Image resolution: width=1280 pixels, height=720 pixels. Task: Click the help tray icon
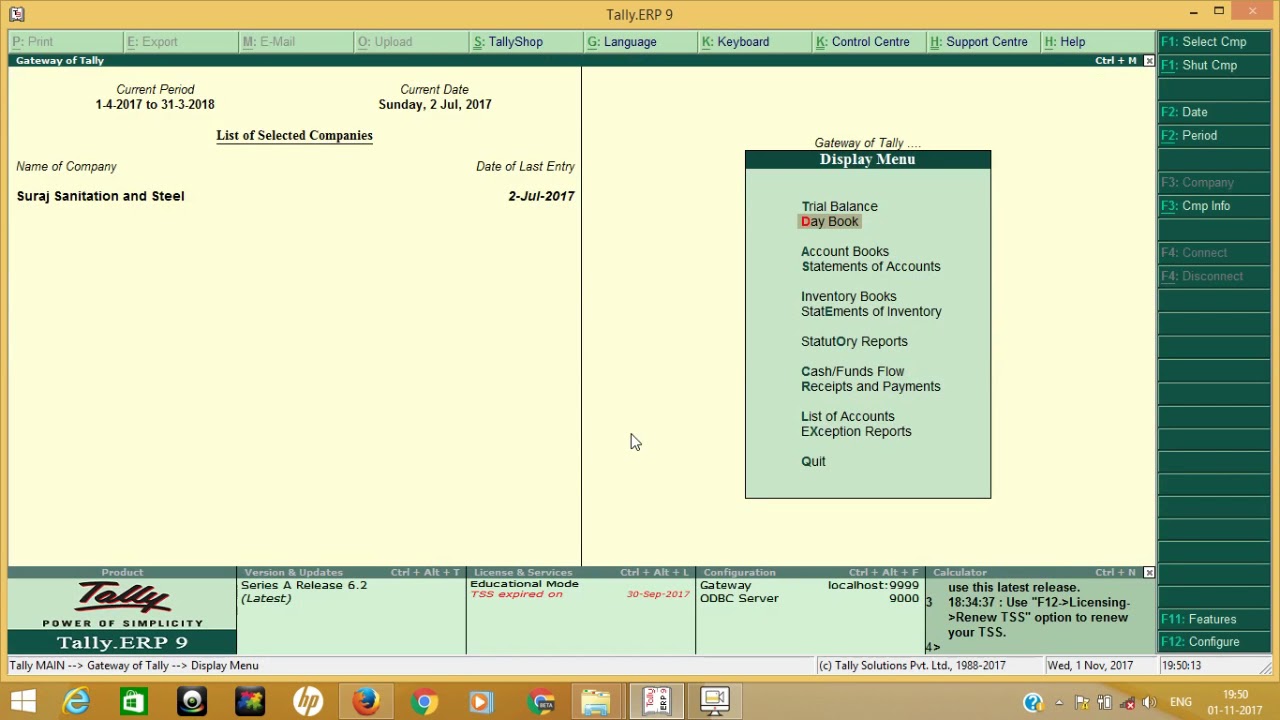point(1033,703)
